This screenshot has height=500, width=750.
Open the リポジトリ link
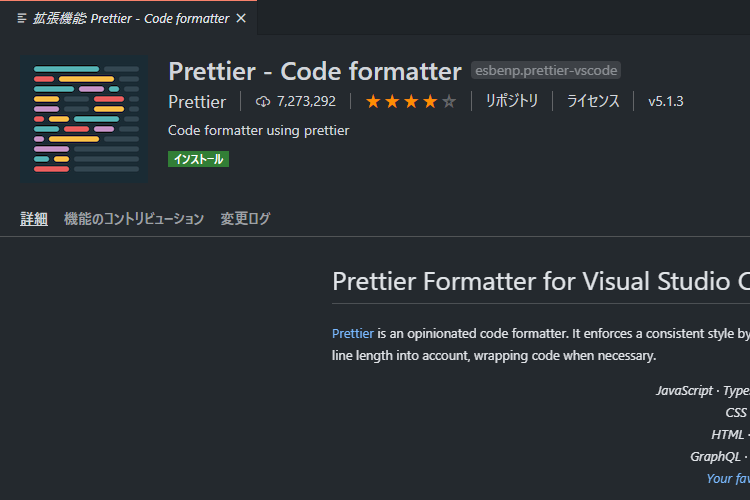click(512, 101)
